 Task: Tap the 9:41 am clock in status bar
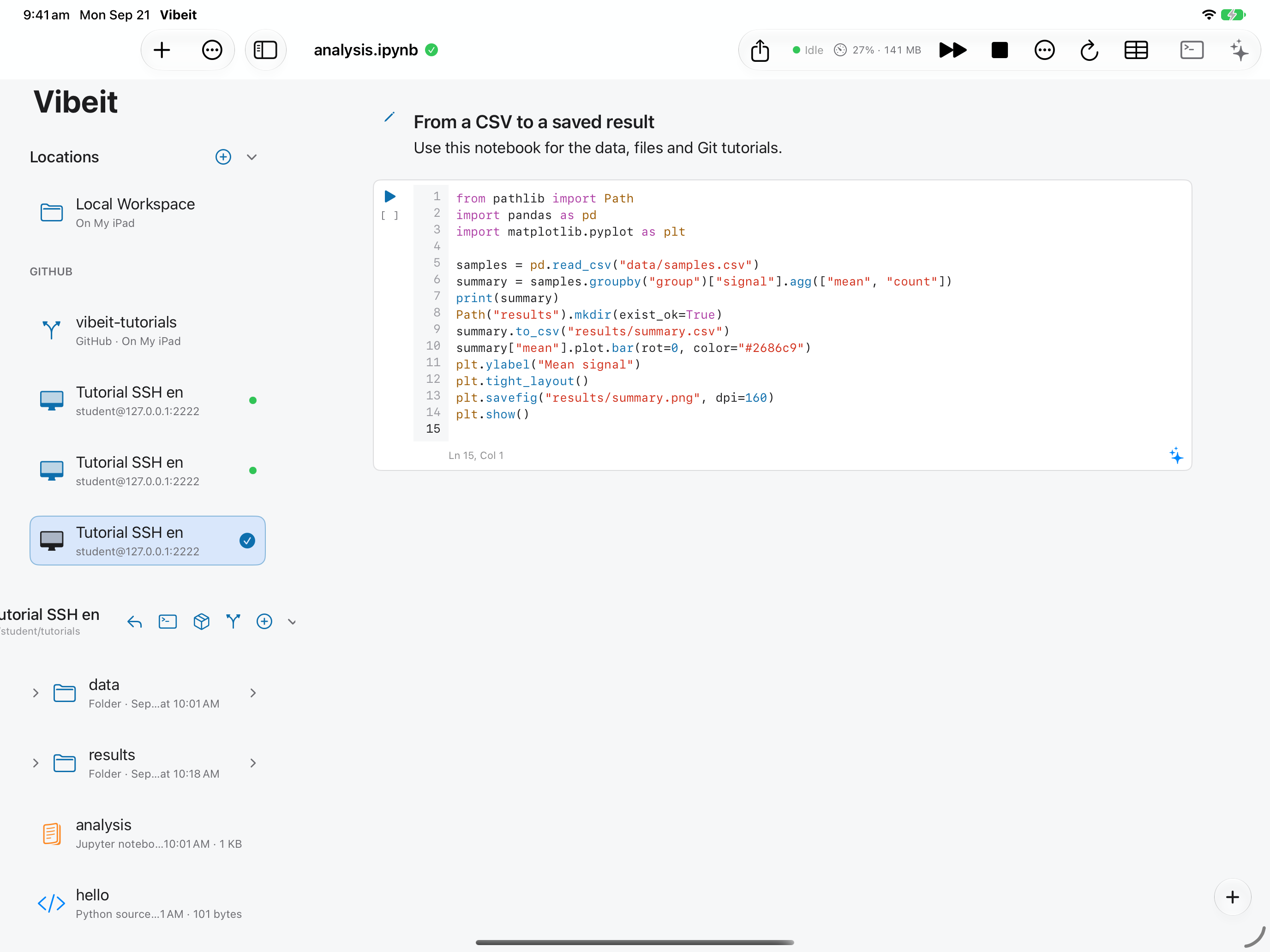point(47,15)
